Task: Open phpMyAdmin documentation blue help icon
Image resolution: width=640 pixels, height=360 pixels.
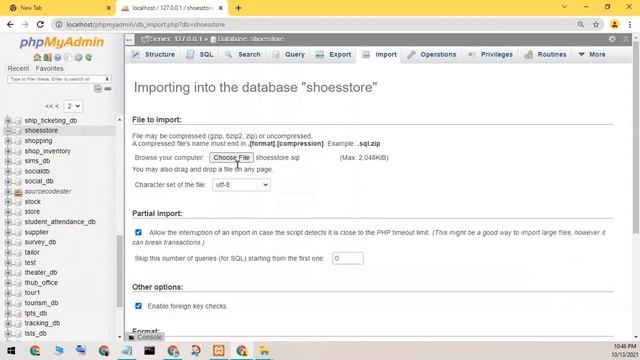Action: pyautogui.click(x=58, y=58)
